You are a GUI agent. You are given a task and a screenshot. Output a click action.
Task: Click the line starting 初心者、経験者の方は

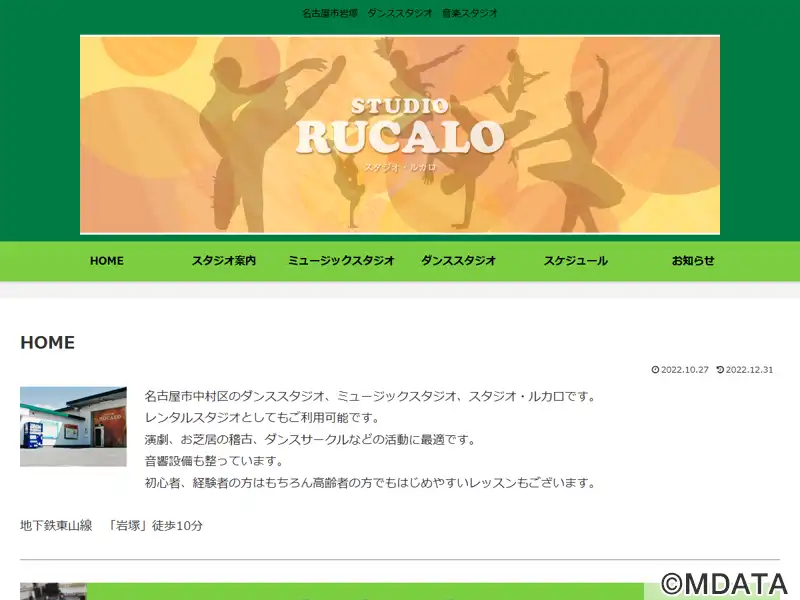tap(370, 483)
